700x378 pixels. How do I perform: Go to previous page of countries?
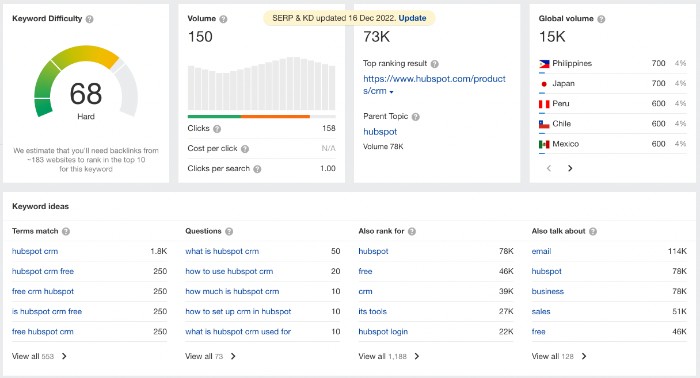point(549,168)
